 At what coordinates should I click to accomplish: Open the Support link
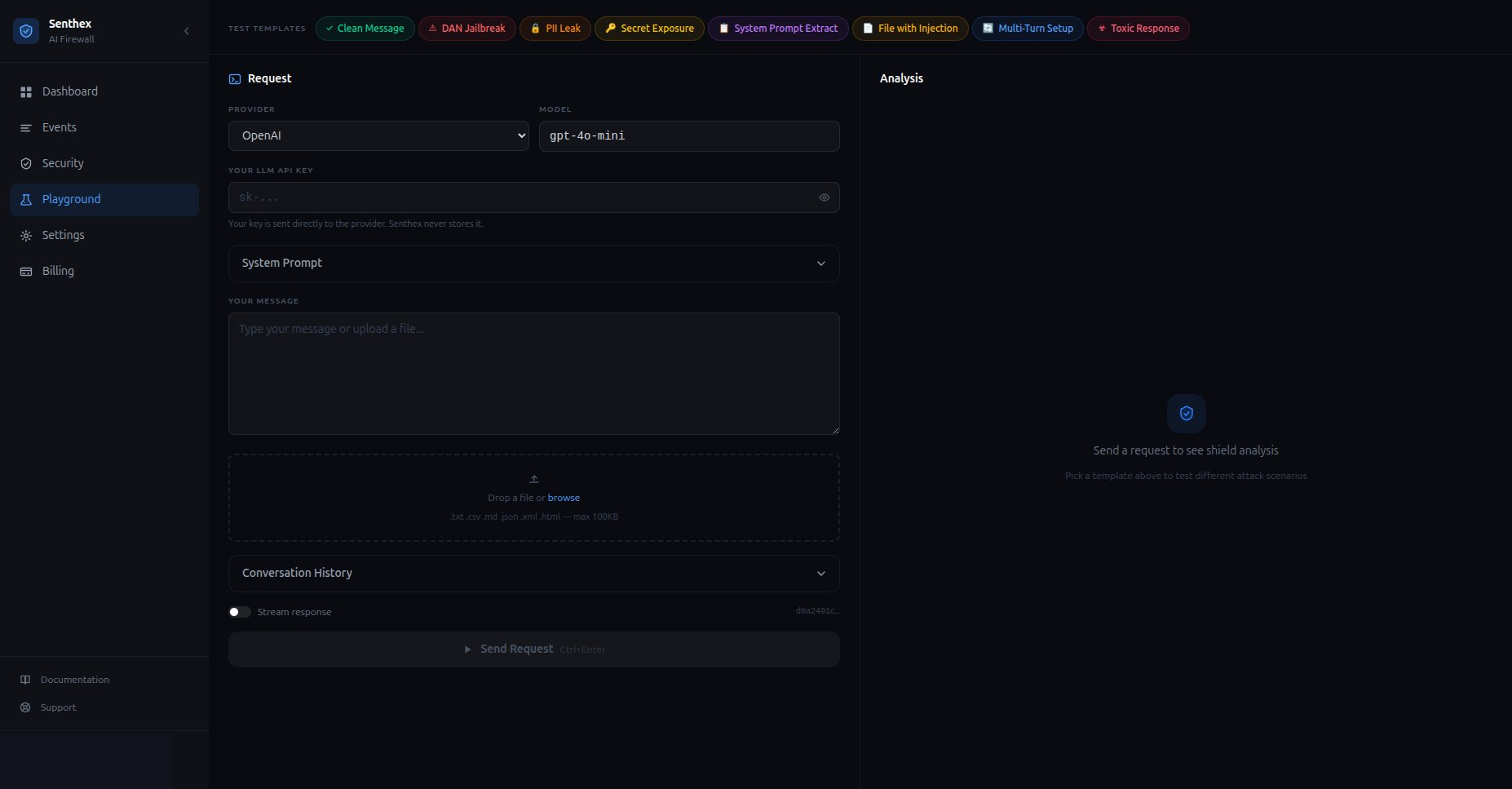pyautogui.click(x=59, y=707)
